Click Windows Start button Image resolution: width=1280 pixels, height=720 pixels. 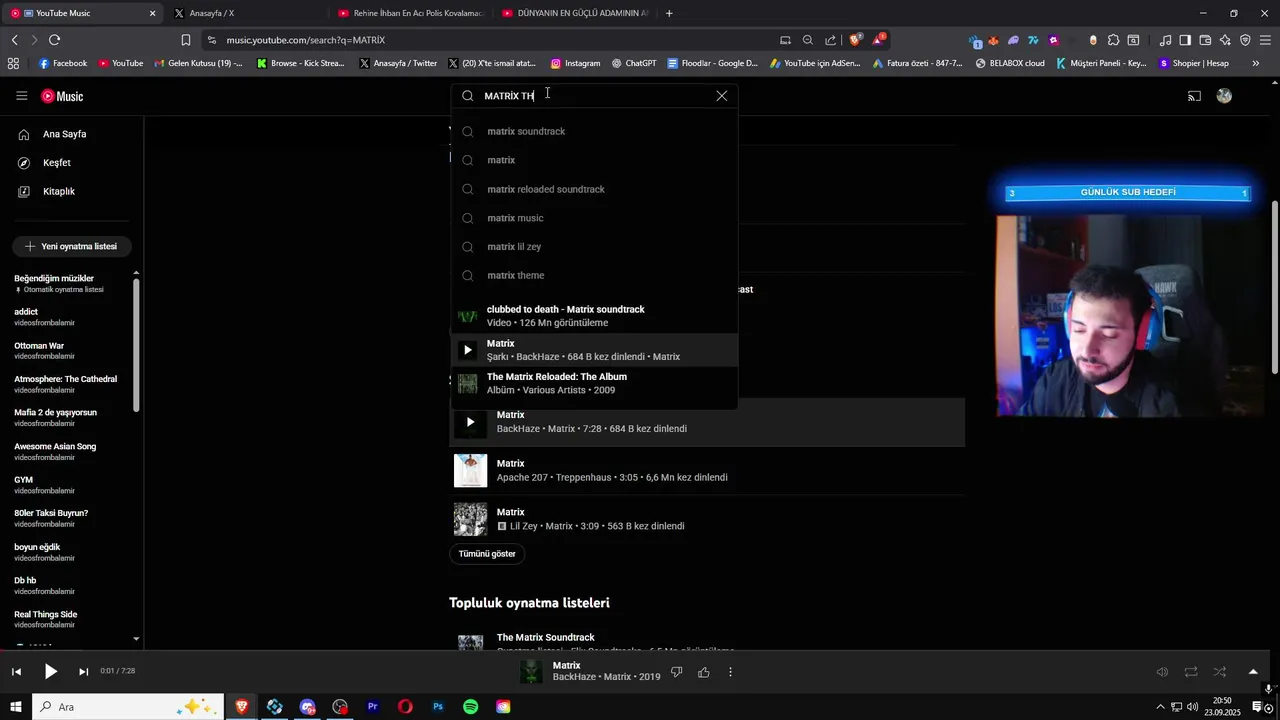(x=16, y=707)
